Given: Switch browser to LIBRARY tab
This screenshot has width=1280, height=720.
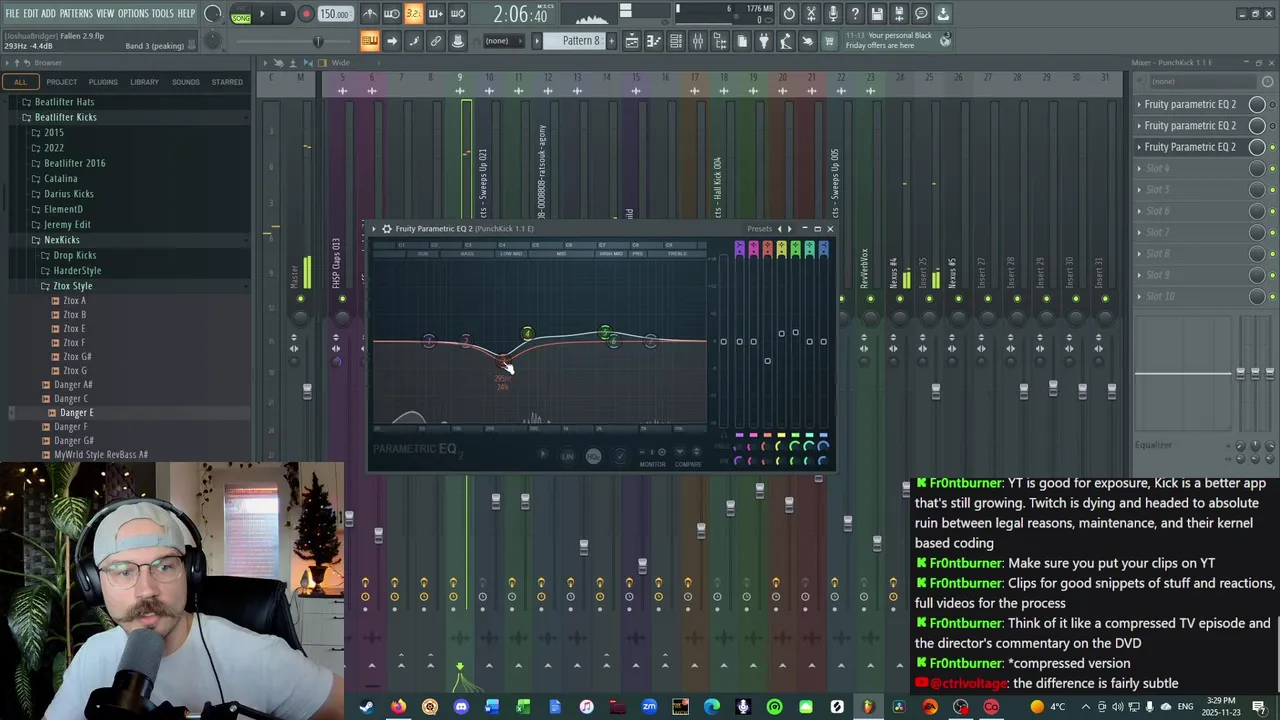Looking at the screenshot, I should click(144, 82).
